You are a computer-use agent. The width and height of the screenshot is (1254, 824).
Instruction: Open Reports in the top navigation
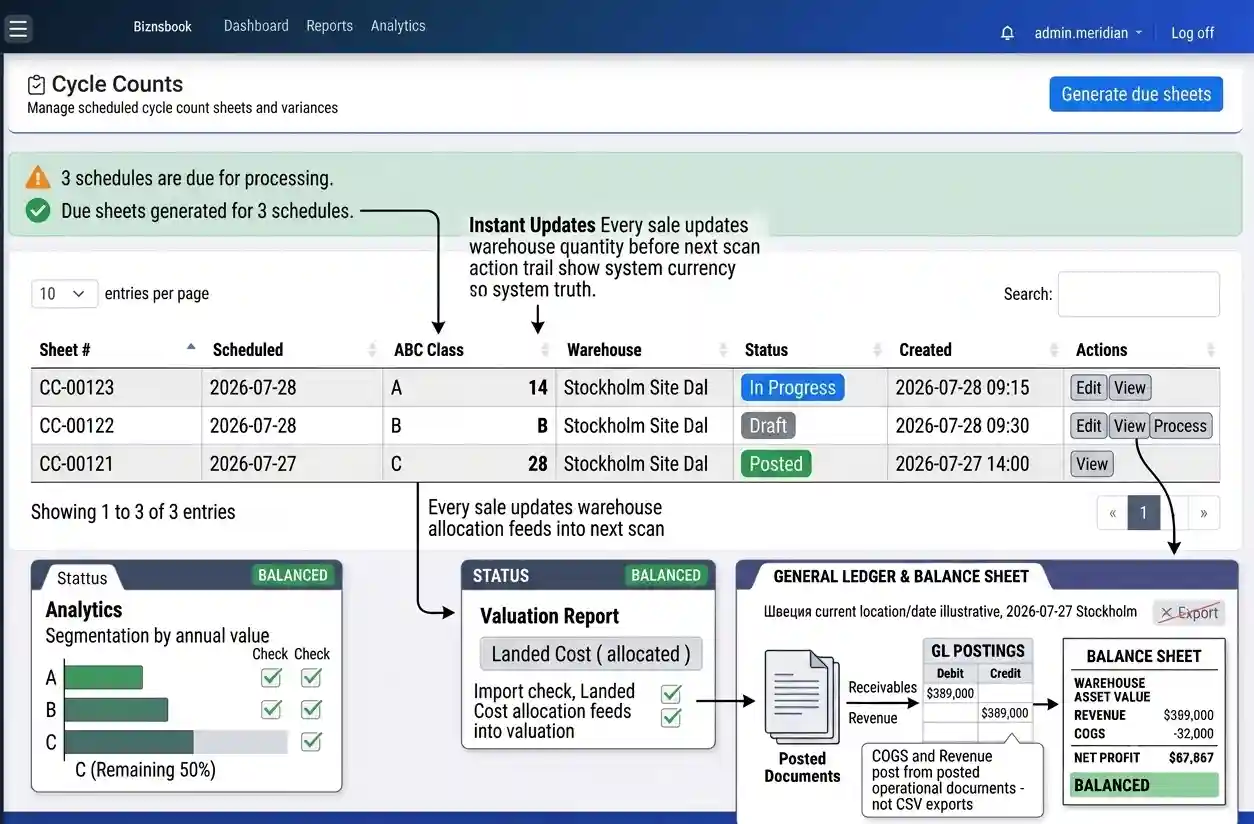click(330, 26)
